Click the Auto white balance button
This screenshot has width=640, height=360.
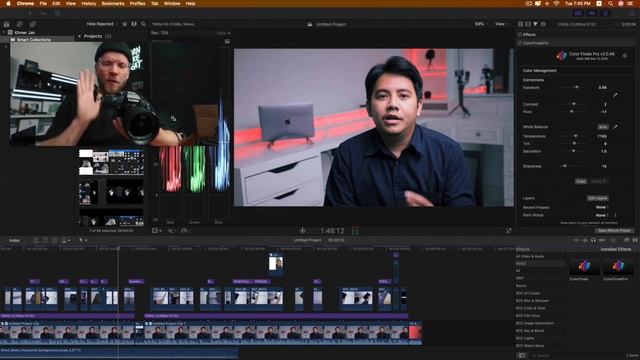pyautogui.click(x=602, y=127)
